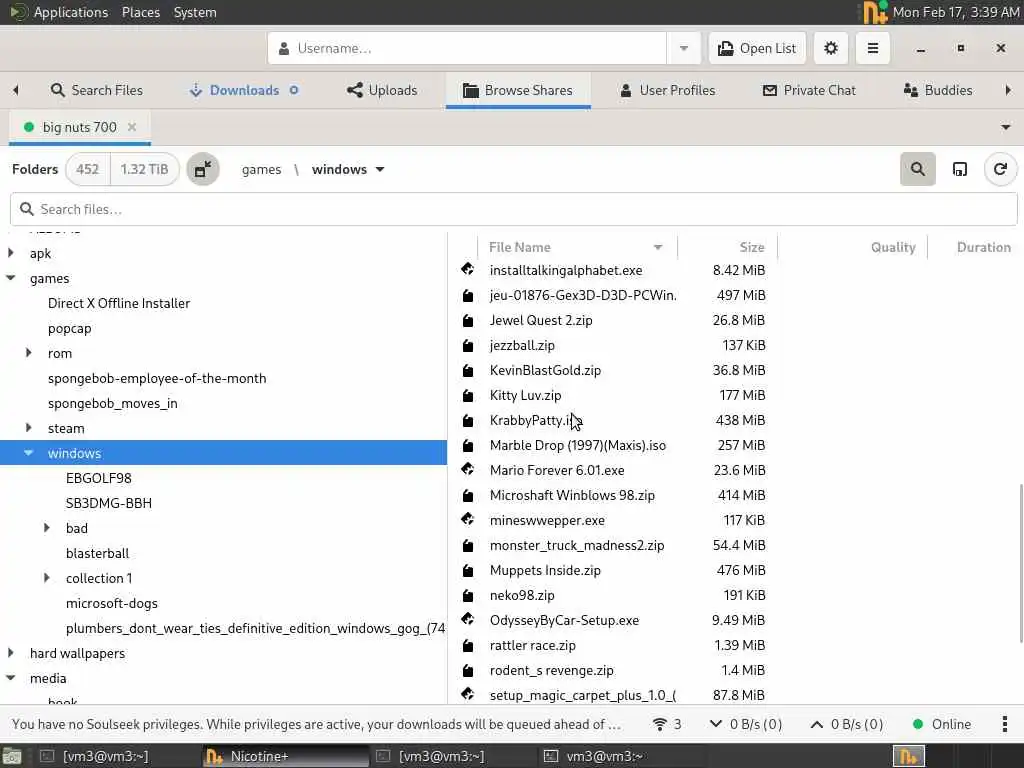The image size is (1024, 768).
Task: Click the mineswwepper.exe file icon
Action: pyautogui.click(x=468, y=519)
